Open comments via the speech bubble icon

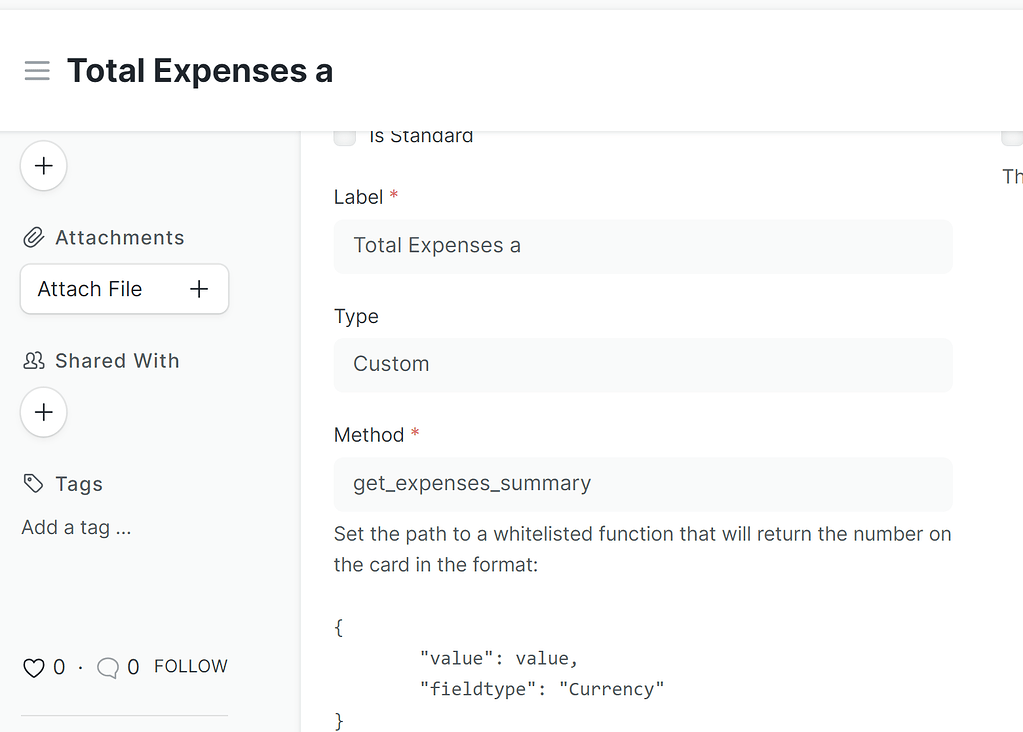coord(107,666)
